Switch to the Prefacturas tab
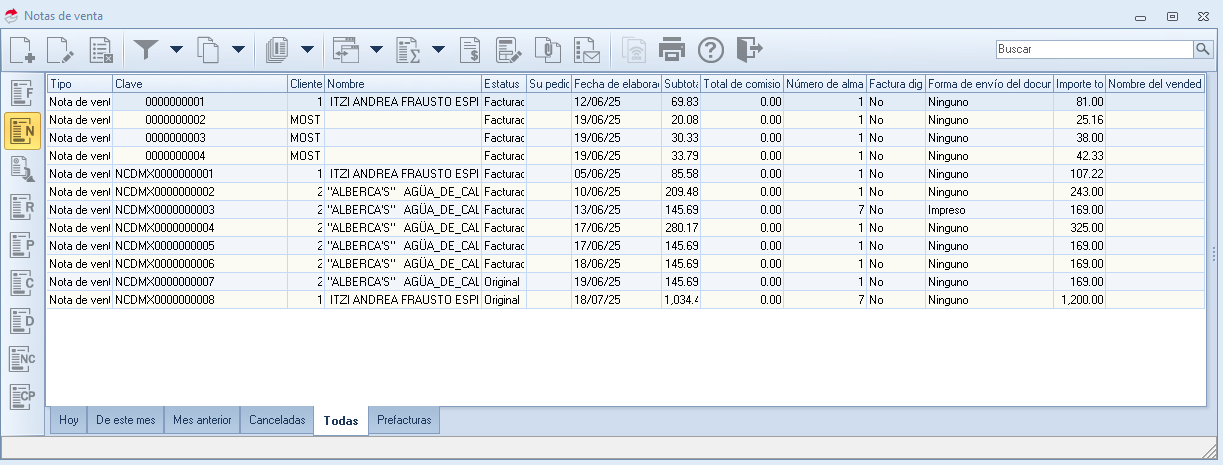 [404, 421]
